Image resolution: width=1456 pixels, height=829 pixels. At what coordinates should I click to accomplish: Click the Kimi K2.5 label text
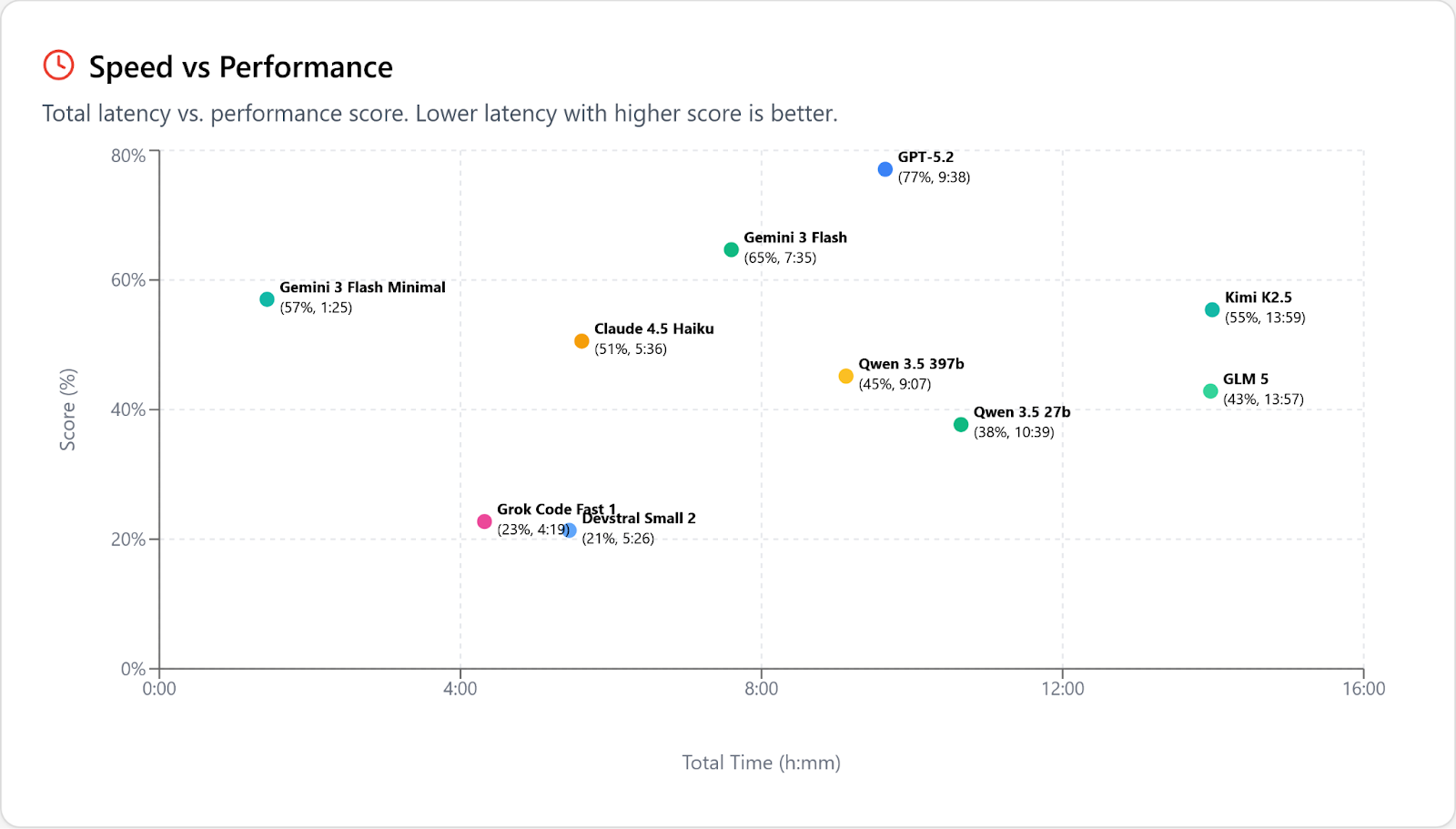click(x=1258, y=298)
